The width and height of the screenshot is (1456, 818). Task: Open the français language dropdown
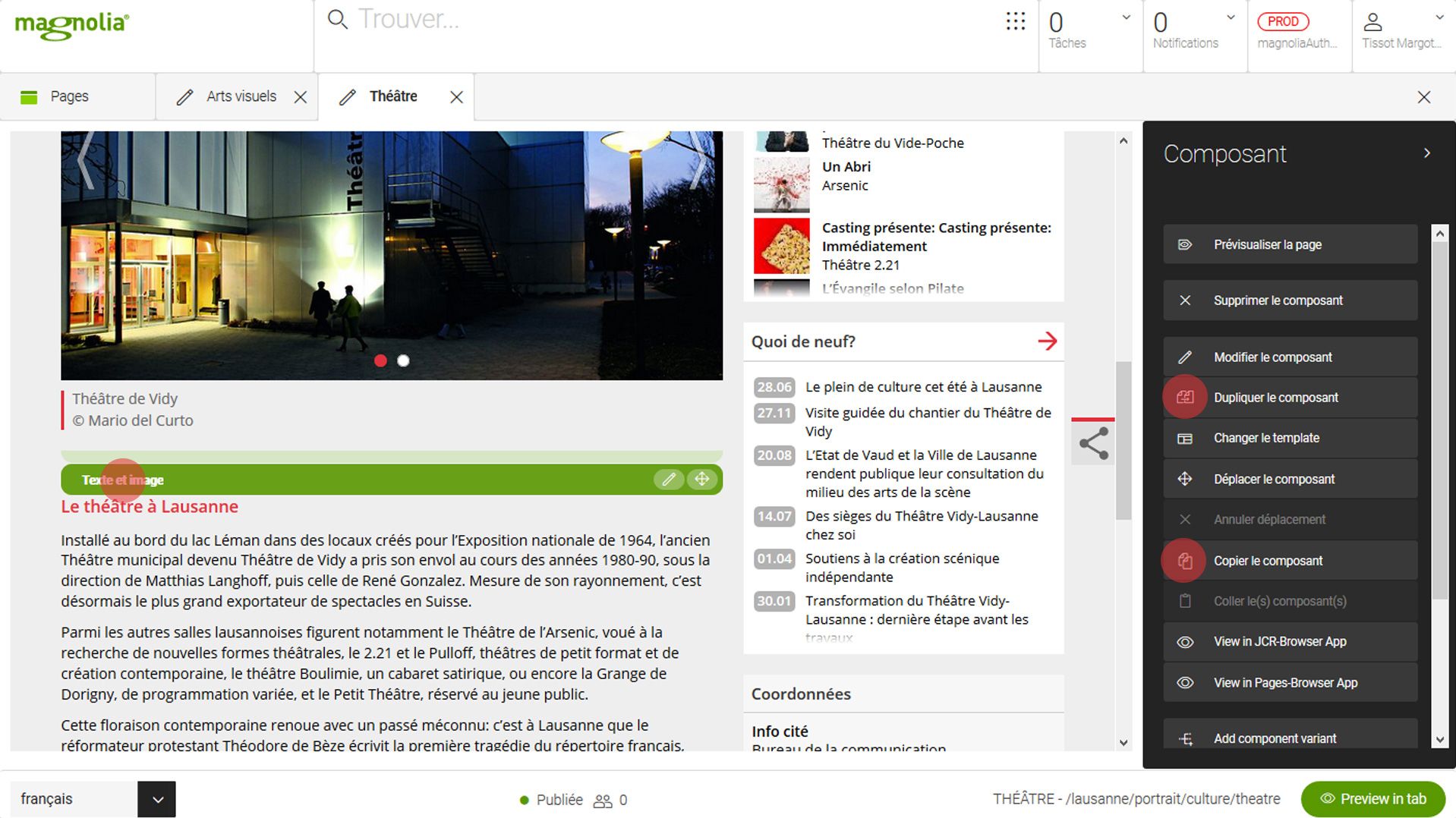(x=157, y=800)
